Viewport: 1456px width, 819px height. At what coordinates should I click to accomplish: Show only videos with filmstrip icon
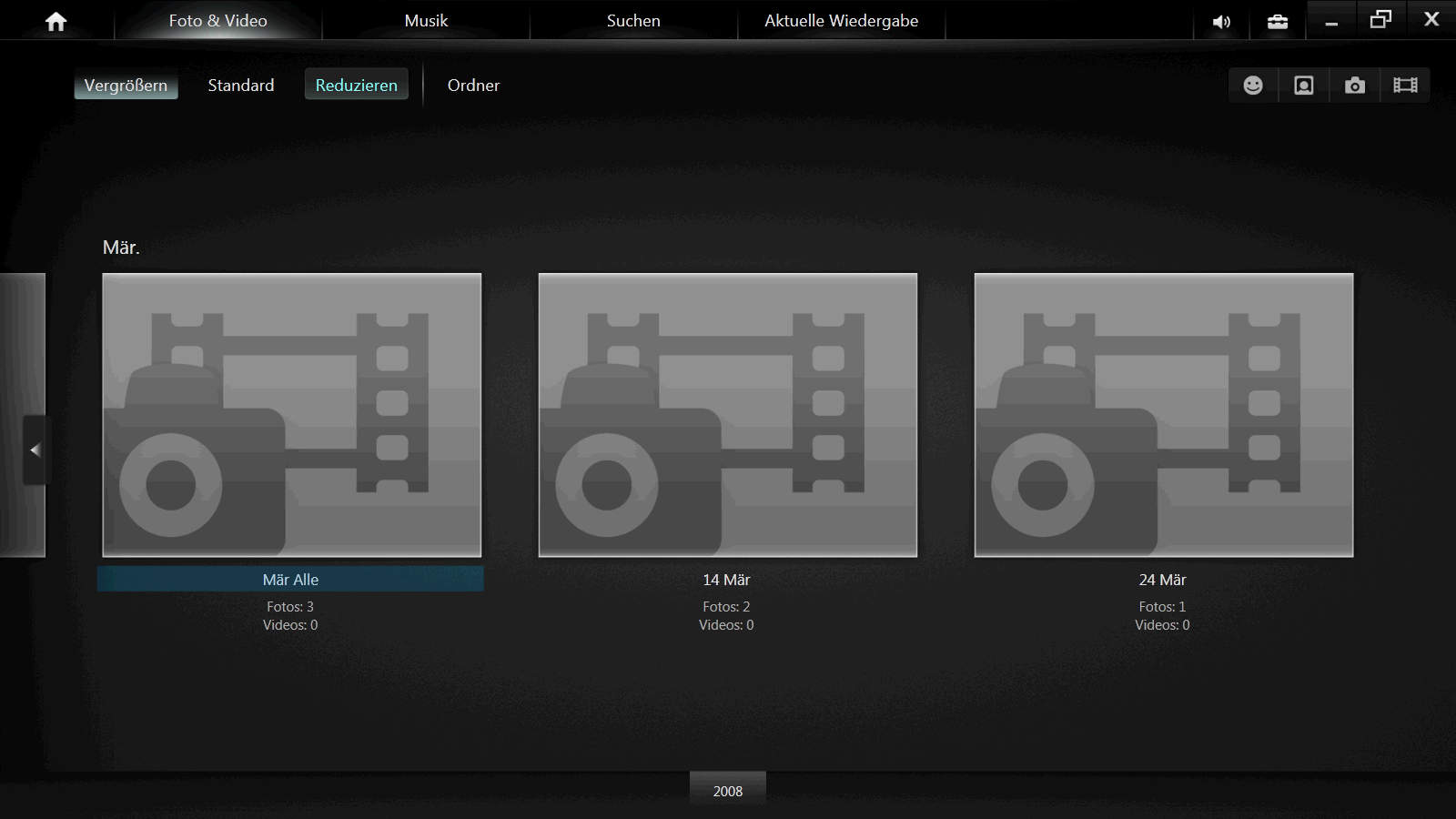point(1406,85)
